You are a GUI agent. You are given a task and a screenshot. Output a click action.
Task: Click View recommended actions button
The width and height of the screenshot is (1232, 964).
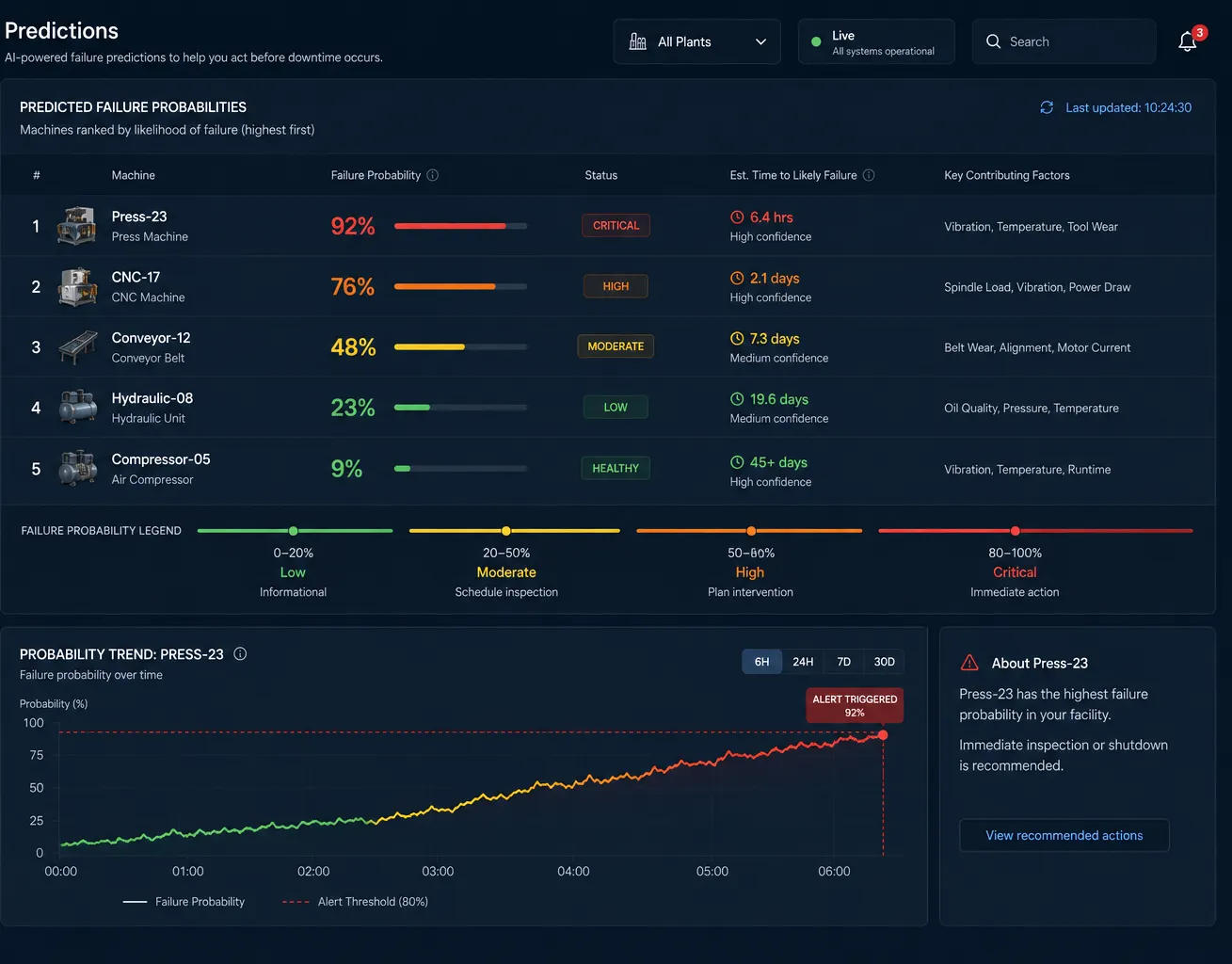[1064, 835]
